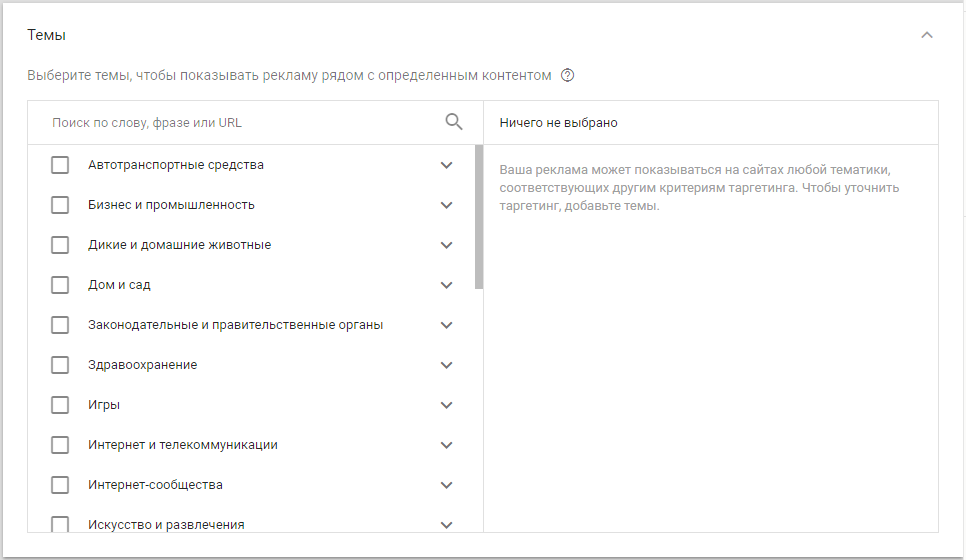Click Законодательные и правительственные органы label
Viewport: 966px width, 560px height.
pos(235,325)
